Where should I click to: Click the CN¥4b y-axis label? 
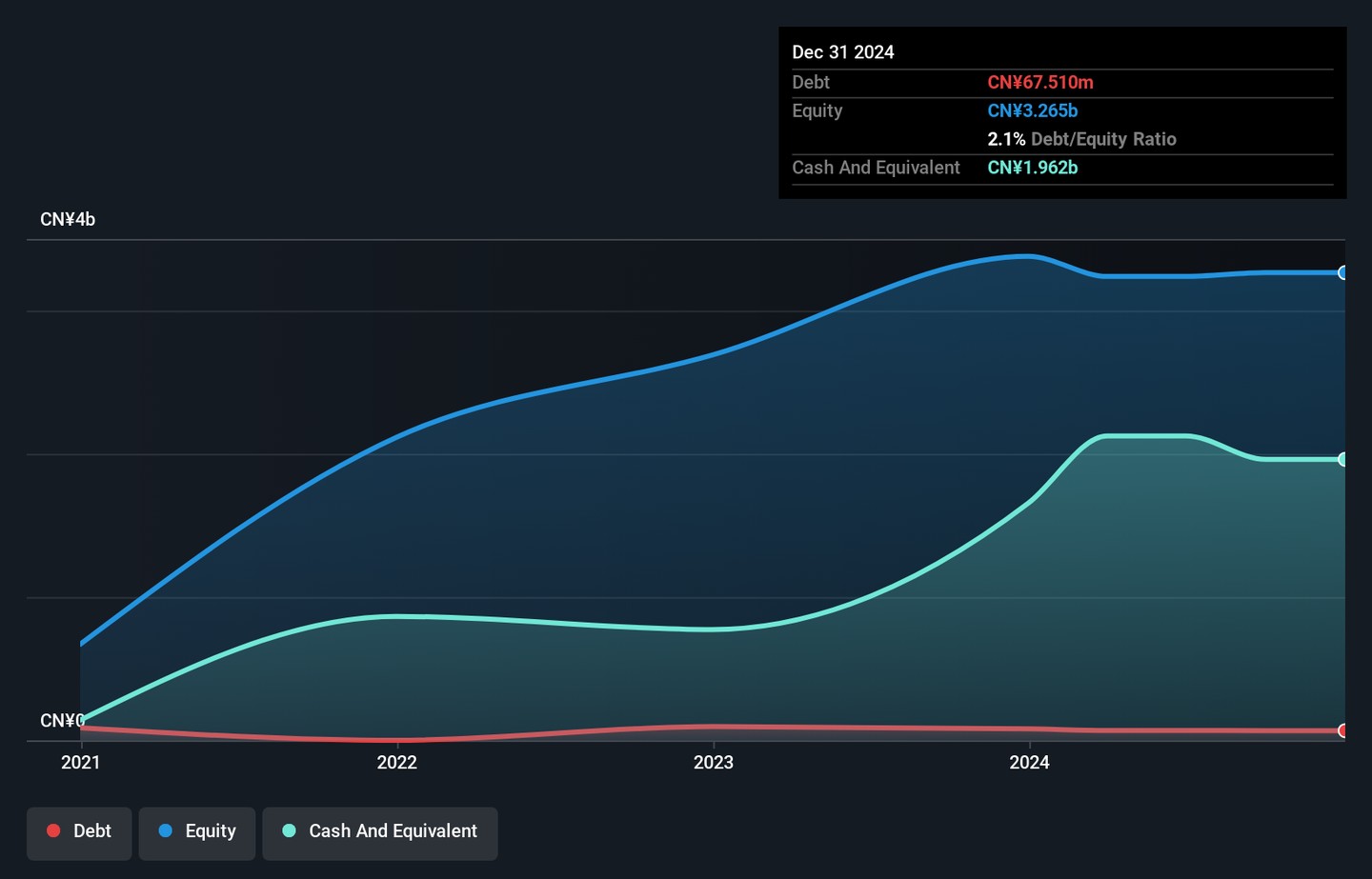[x=68, y=220]
